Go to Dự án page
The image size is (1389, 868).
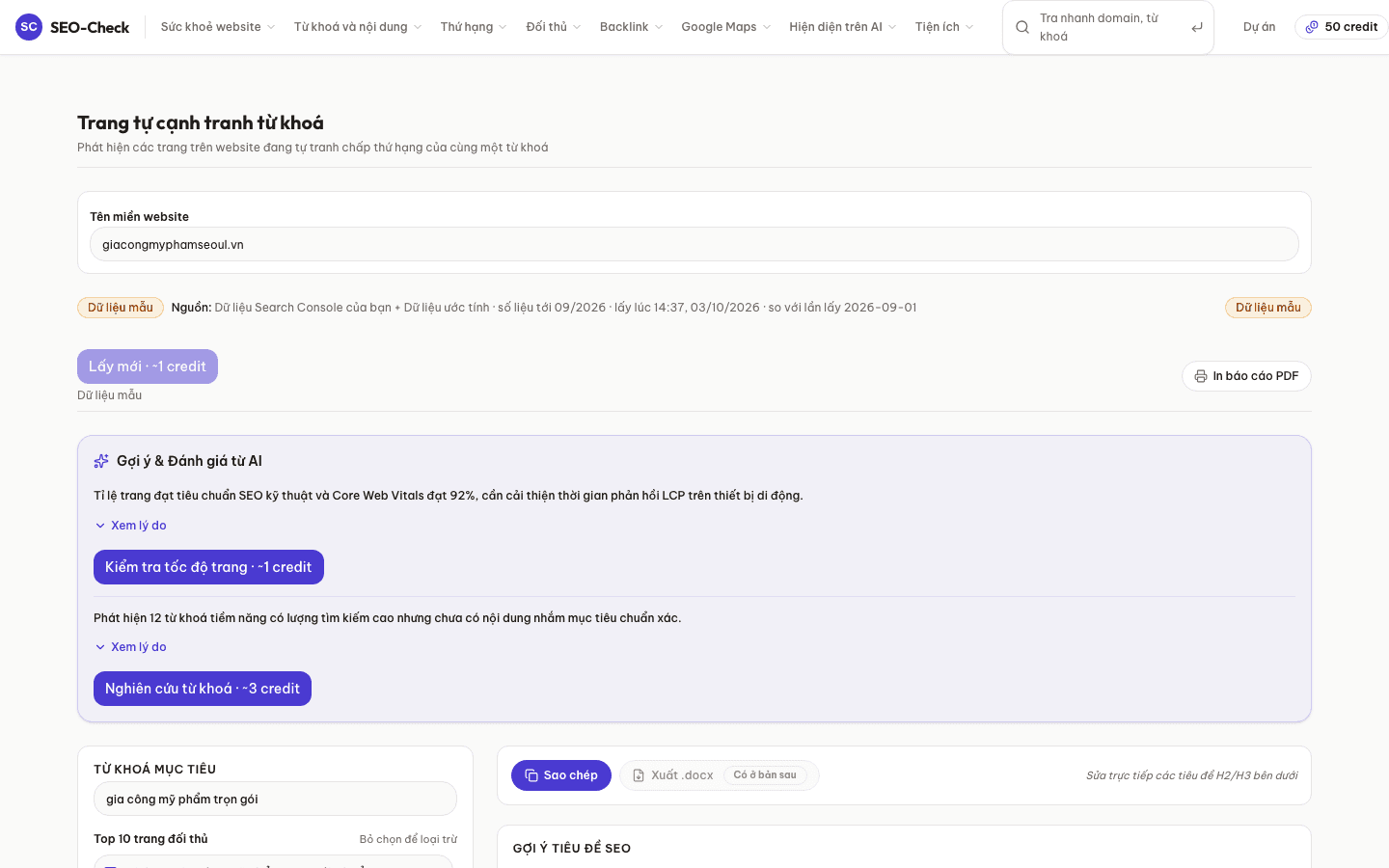[1259, 27]
